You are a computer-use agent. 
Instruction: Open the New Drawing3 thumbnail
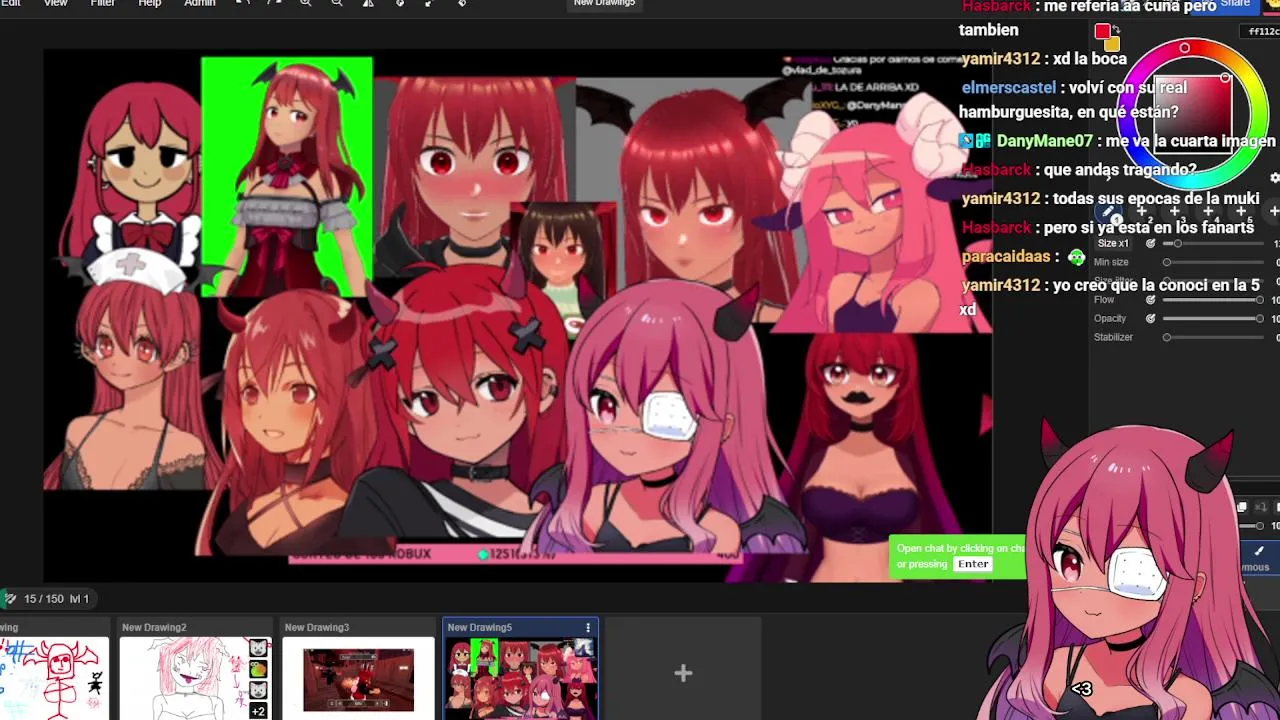click(358, 678)
